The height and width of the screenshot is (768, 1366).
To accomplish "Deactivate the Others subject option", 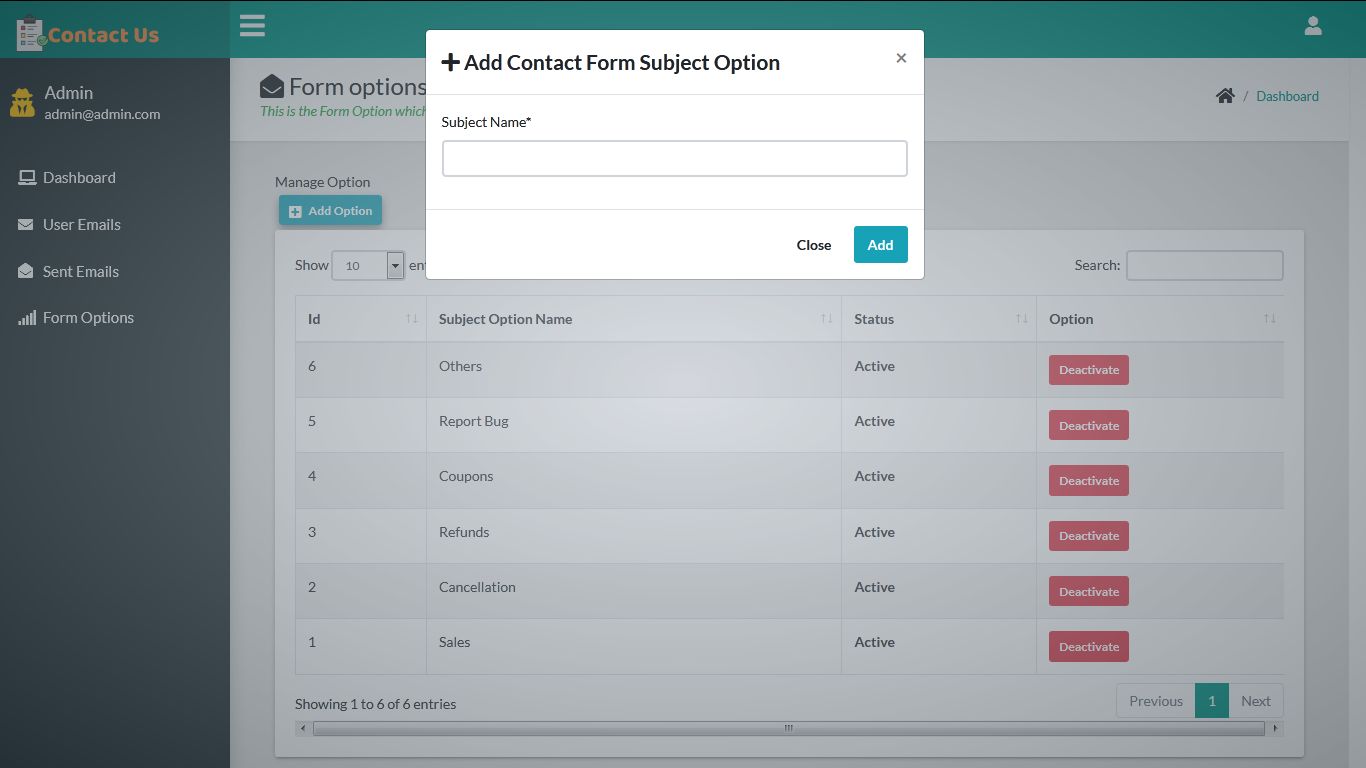I will click(x=1088, y=369).
